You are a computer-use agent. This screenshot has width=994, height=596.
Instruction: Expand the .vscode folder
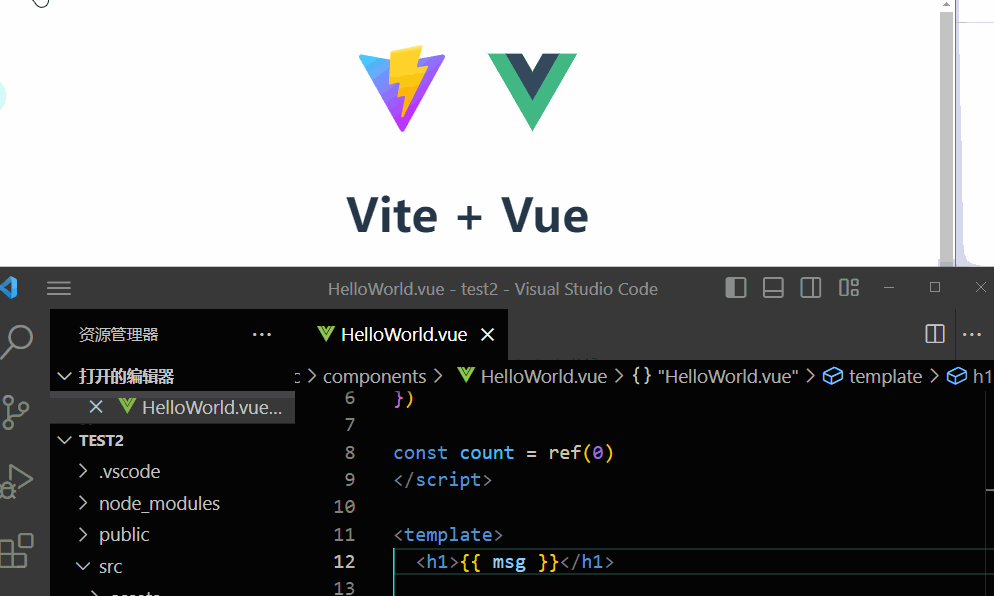point(129,472)
